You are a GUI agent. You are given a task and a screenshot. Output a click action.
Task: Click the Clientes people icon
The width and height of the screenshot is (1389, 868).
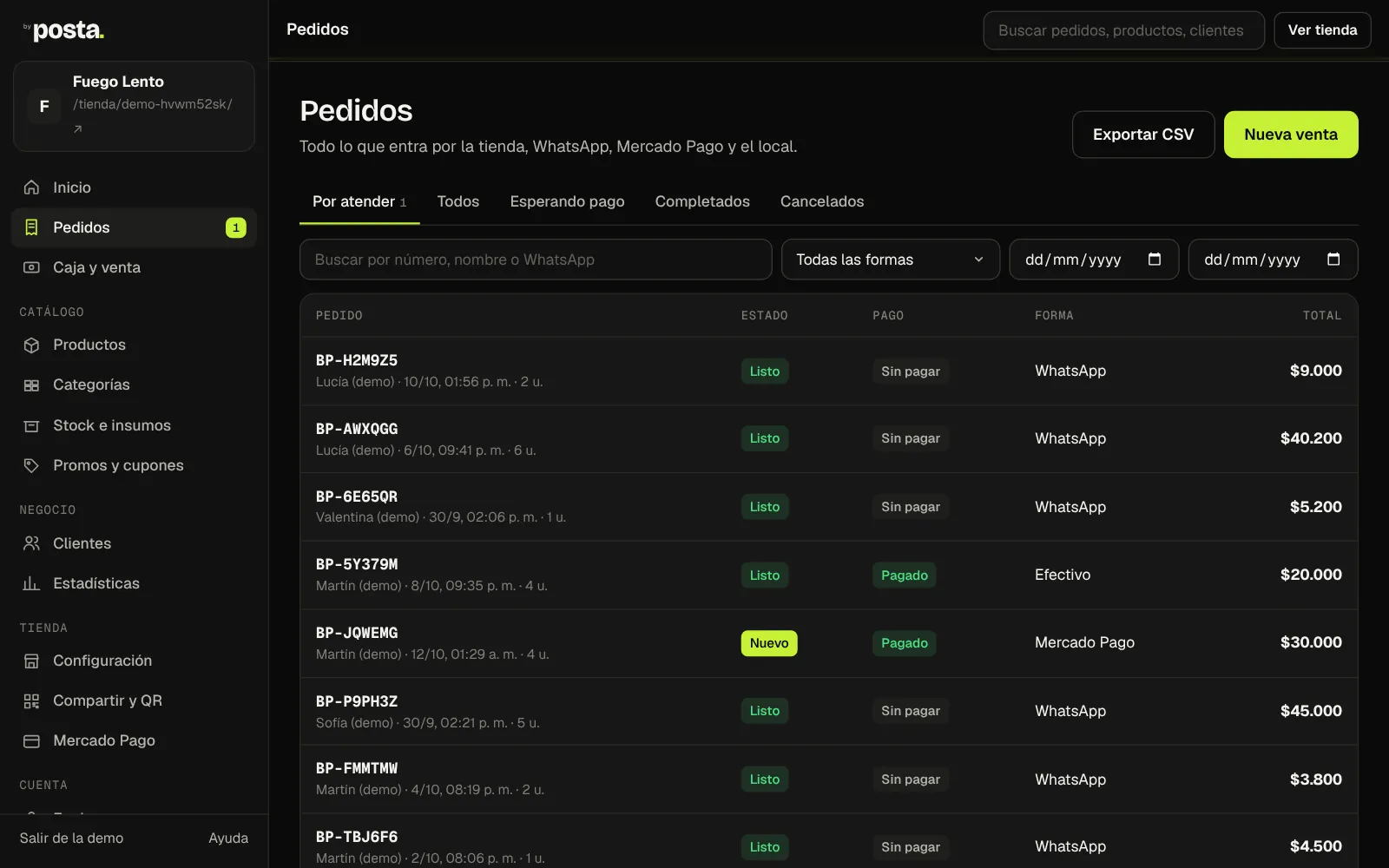31,543
